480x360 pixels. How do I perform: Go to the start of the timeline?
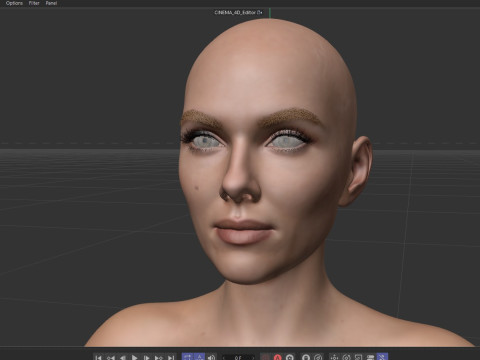(x=98, y=357)
